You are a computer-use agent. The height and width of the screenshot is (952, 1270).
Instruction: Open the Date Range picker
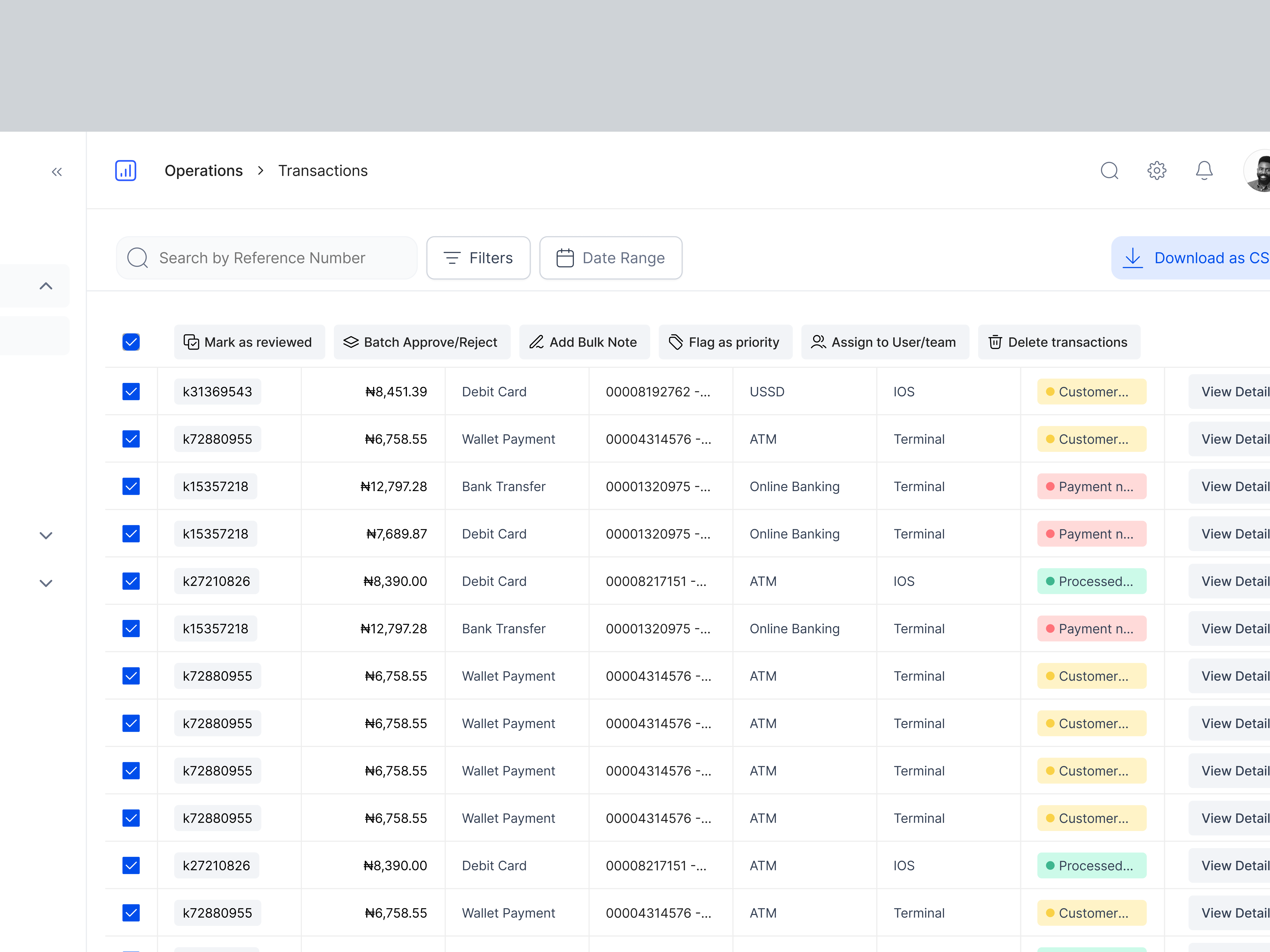611,258
